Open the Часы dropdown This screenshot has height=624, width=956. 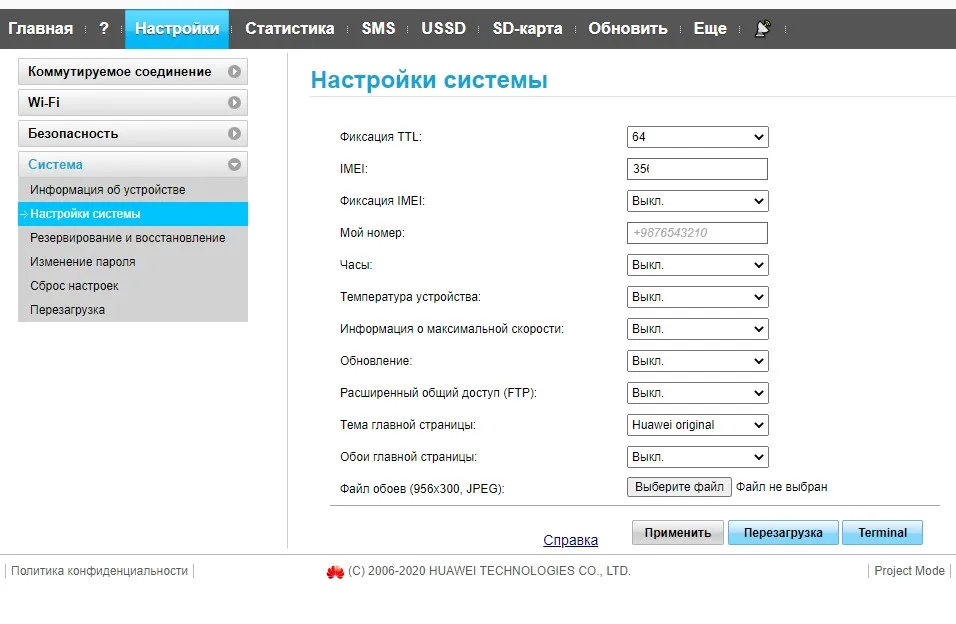pyautogui.click(x=697, y=265)
